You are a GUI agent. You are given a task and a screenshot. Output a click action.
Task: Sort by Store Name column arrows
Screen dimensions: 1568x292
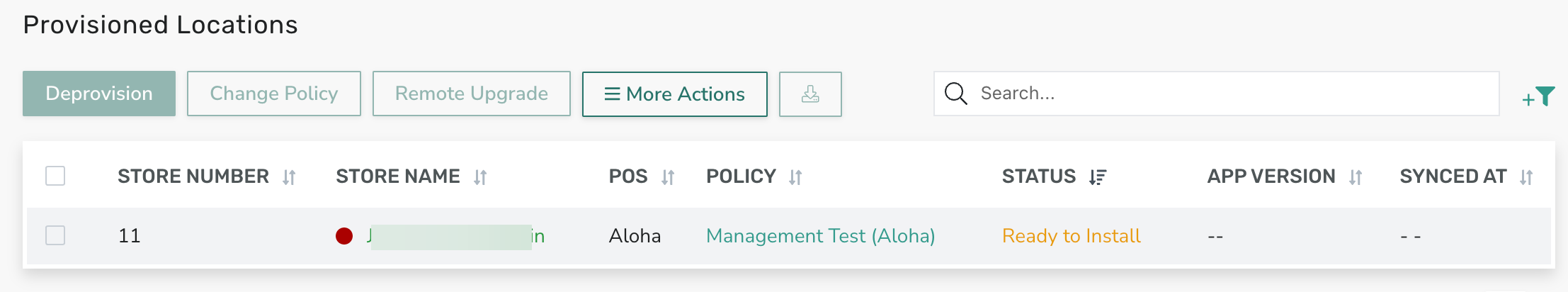pos(480,177)
